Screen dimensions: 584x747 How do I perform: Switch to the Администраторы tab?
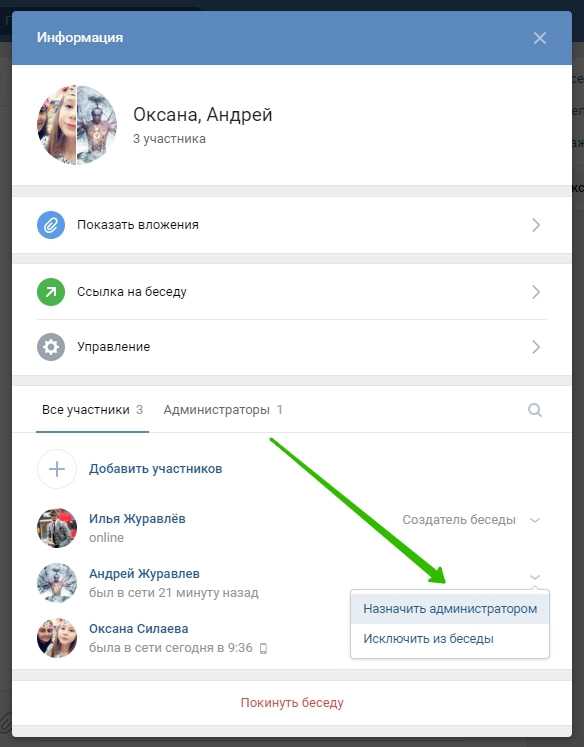coord(223,410)
